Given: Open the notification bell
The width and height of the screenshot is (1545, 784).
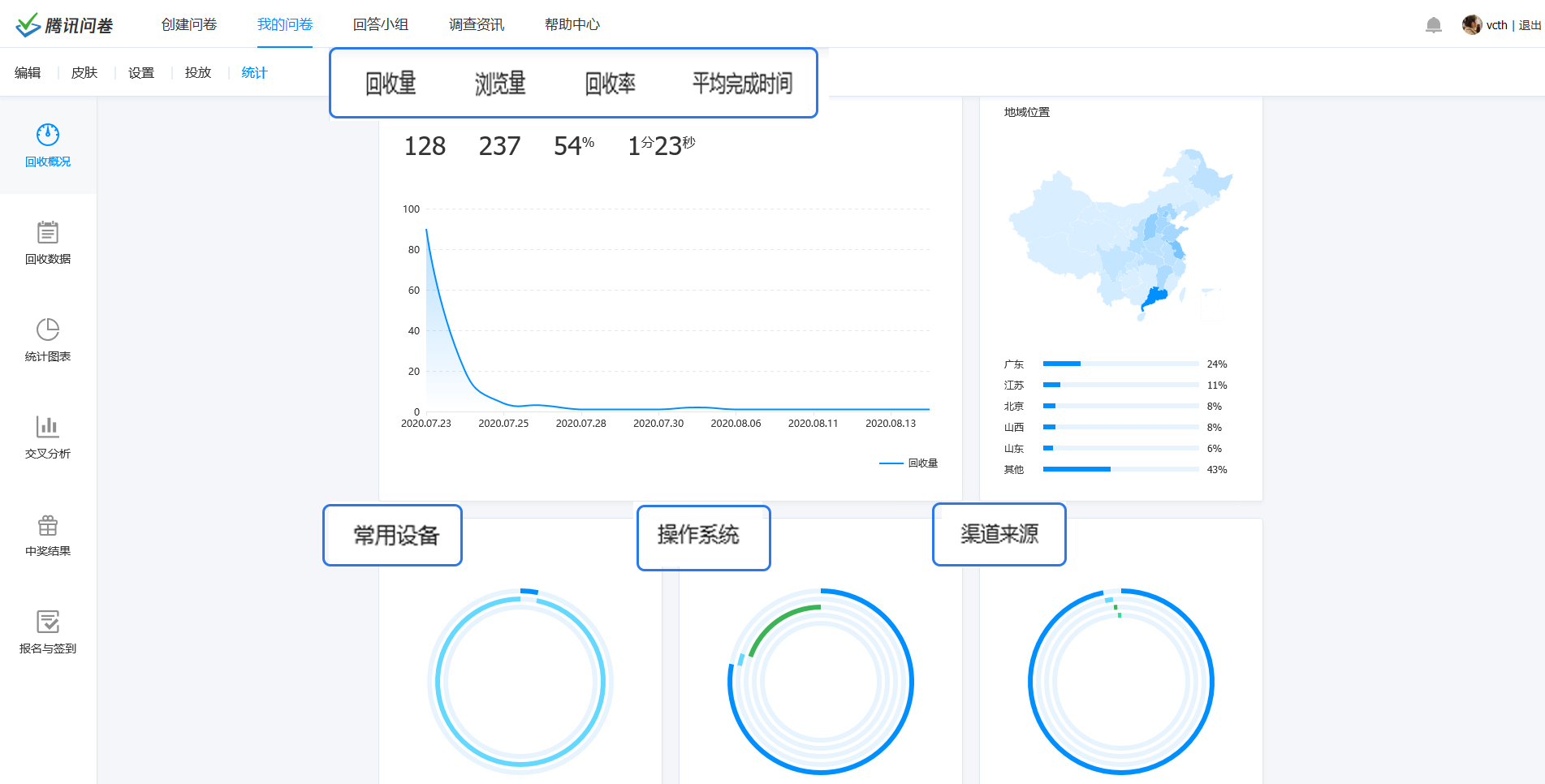Looking at the screenshot, I should pyautogui.click(x=1434, y=25).
